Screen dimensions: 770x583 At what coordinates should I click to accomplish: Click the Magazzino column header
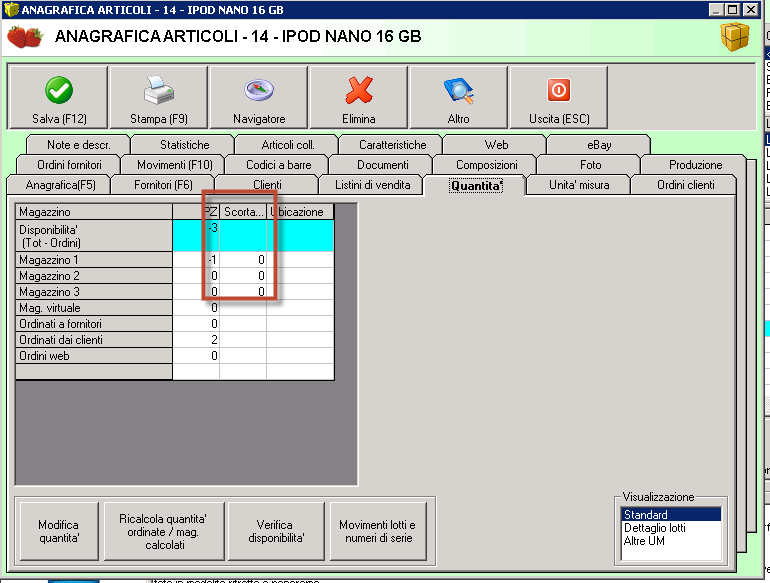94,212
